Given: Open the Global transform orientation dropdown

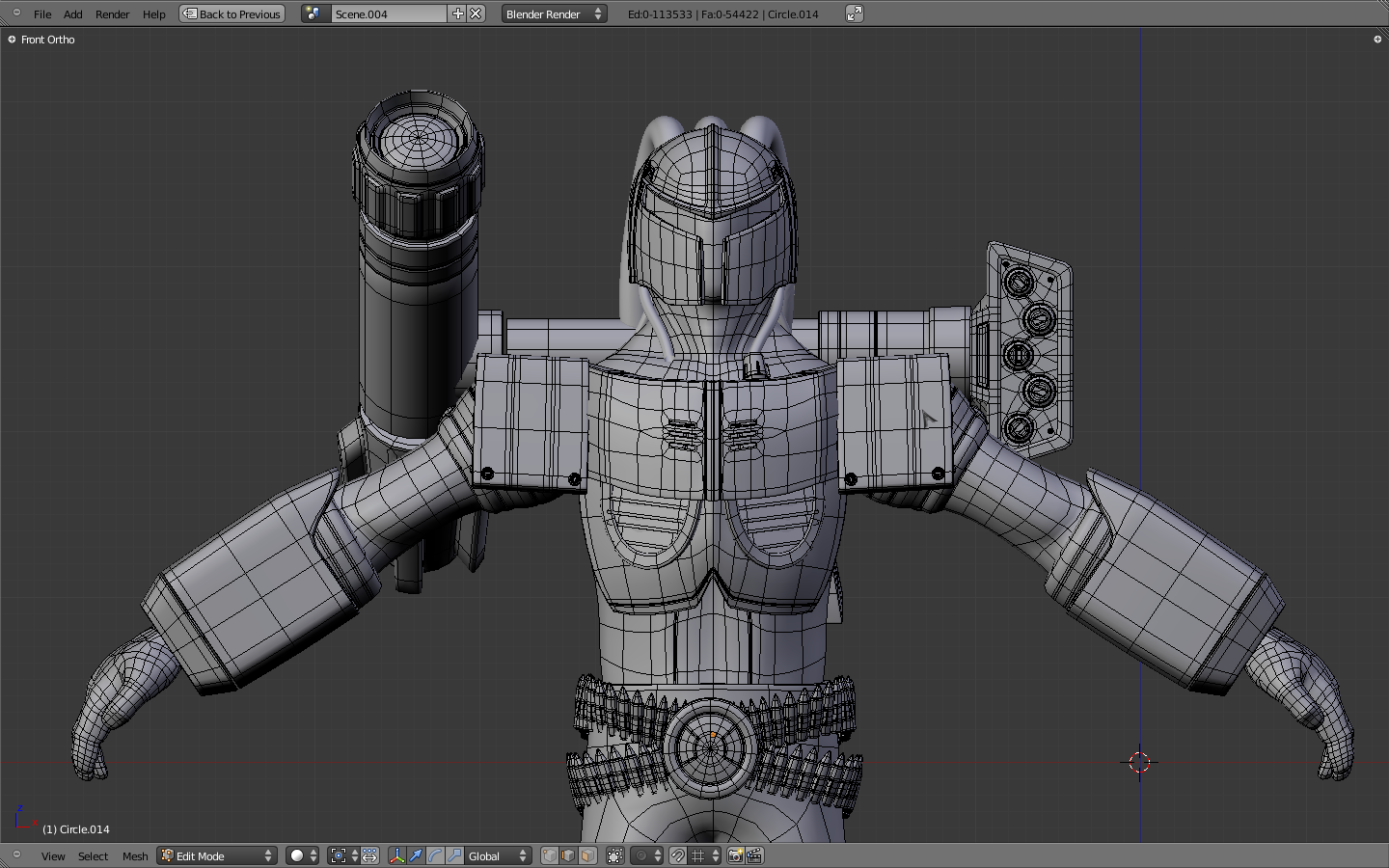Looking at the screenshot, I should pos(498,856).
